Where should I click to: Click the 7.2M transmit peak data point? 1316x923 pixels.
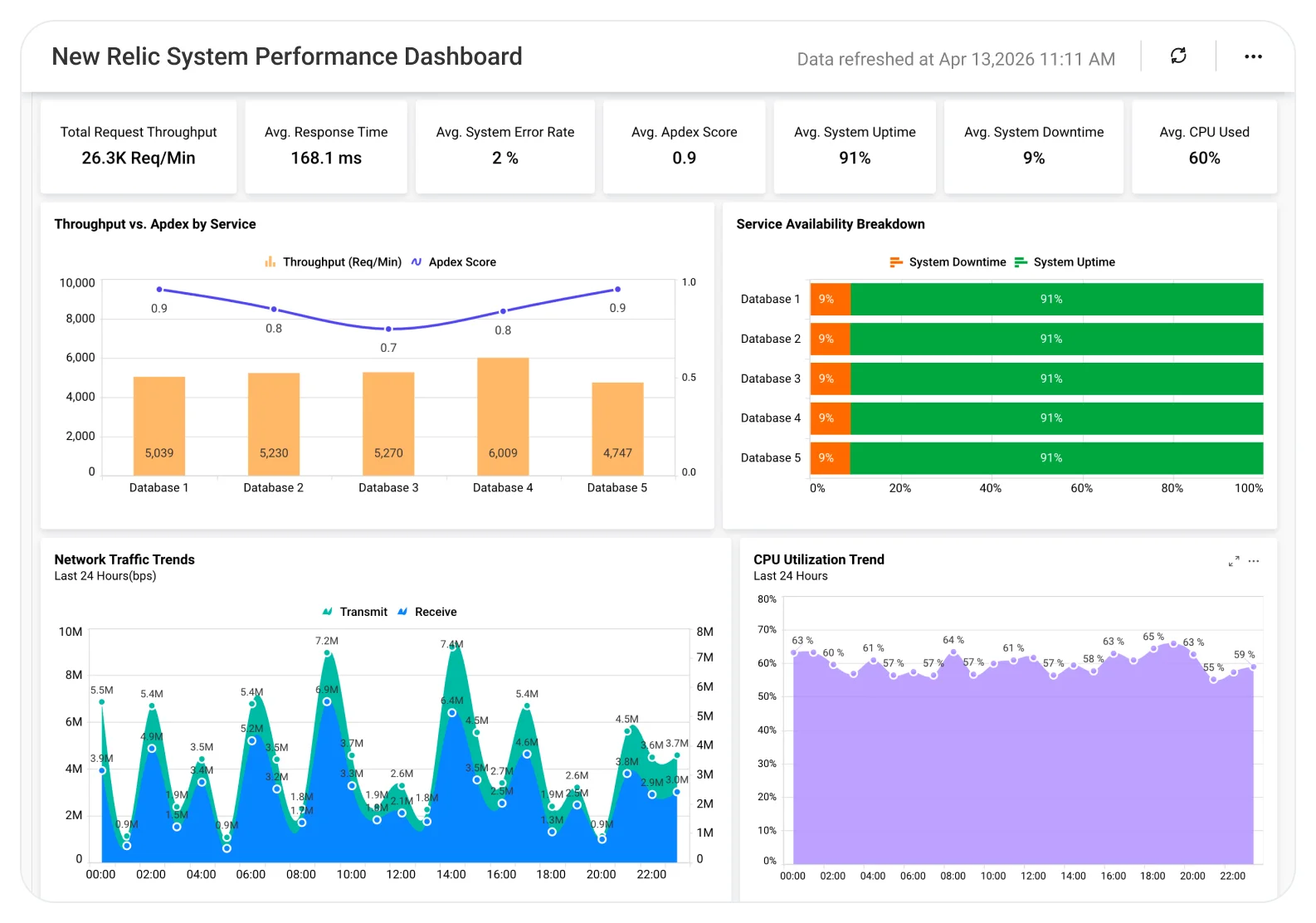(x=327, y=653)
